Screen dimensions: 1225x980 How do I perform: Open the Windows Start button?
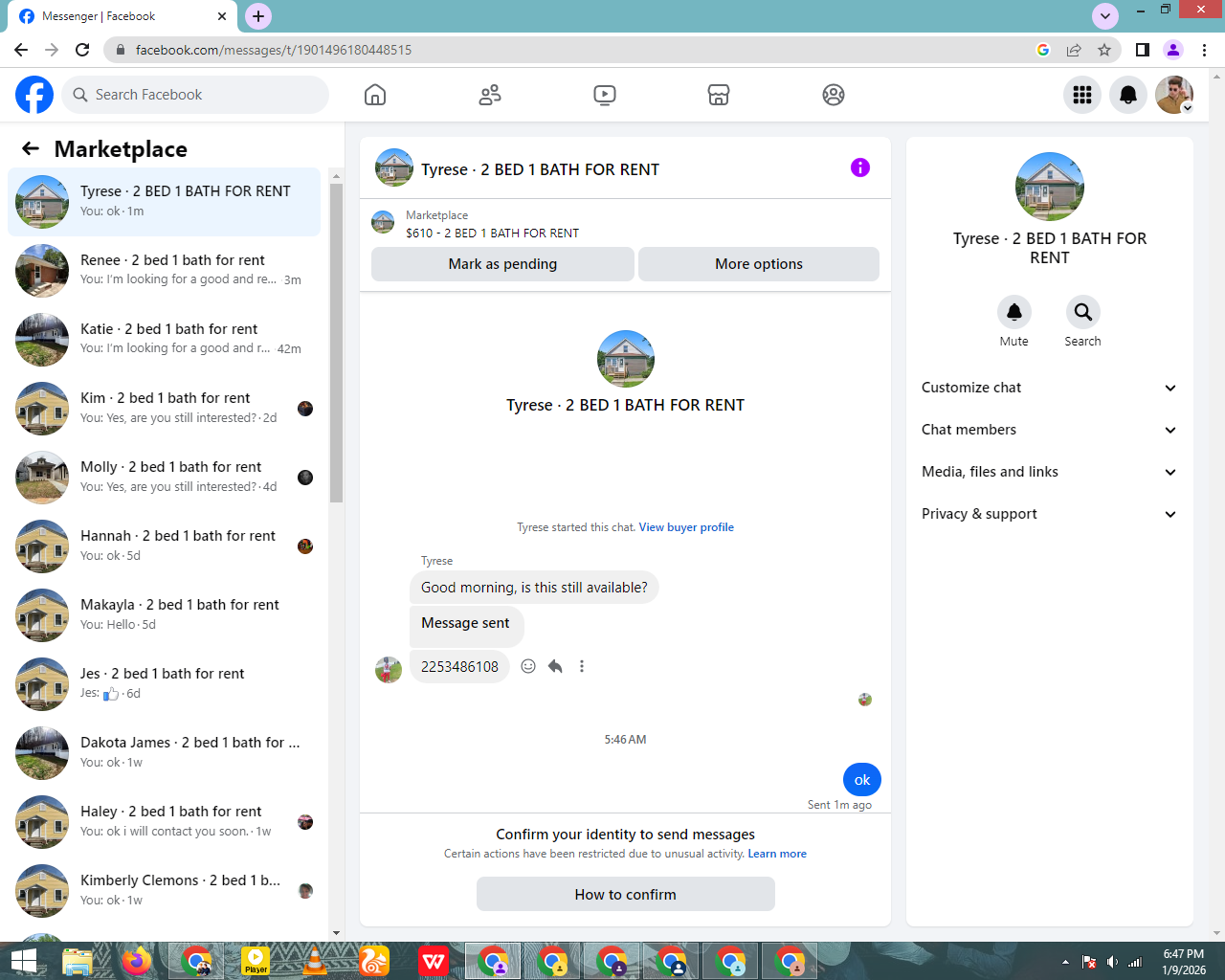[x=23, y=961]
